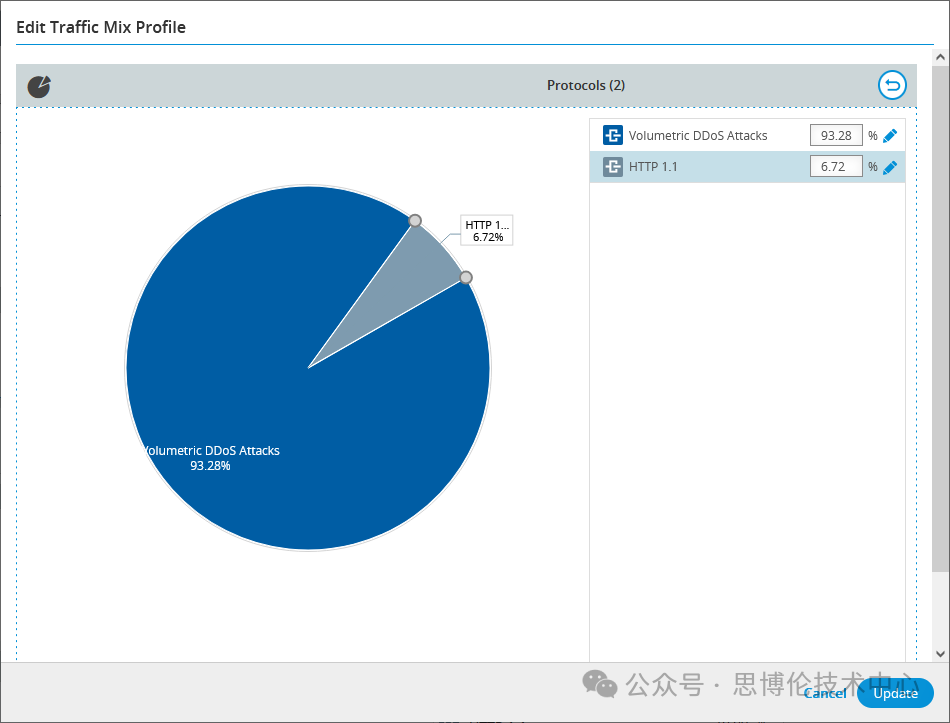Click the Volumetric DDoS Attacks protocol icon
Viewport: 950px width, 723px height.
tap(613, 135)
